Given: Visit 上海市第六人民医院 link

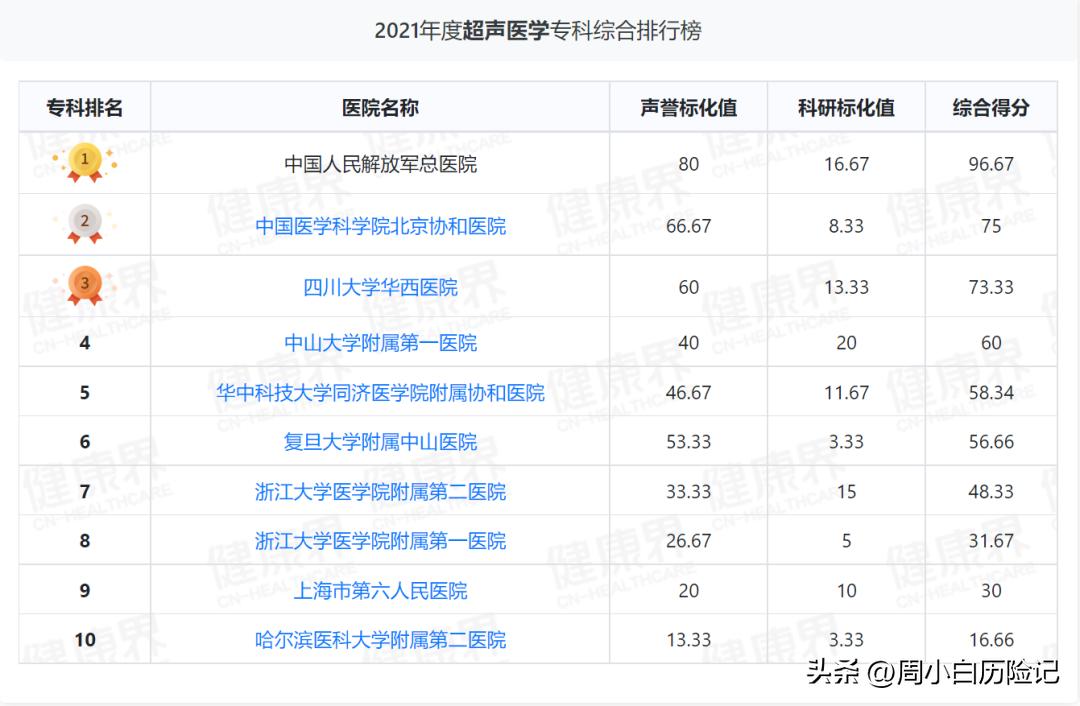Looking at the screenshot, I should 380,591.
